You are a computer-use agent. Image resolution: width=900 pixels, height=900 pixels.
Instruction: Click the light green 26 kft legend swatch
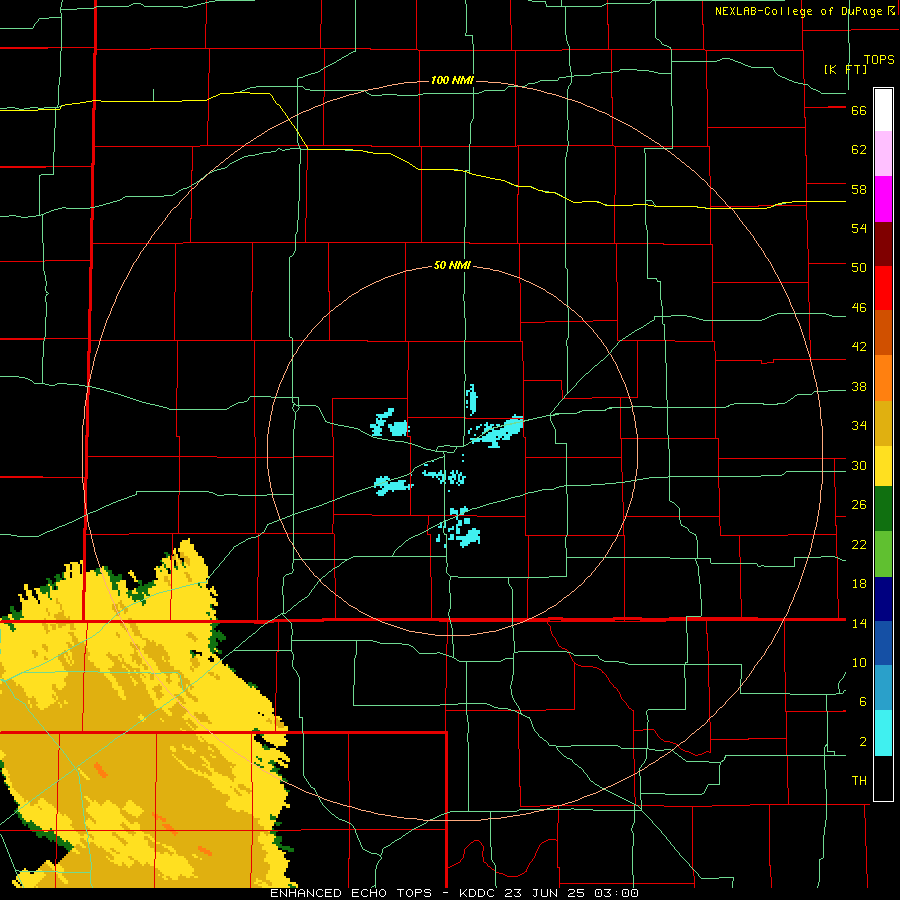[x=883, y=554]
